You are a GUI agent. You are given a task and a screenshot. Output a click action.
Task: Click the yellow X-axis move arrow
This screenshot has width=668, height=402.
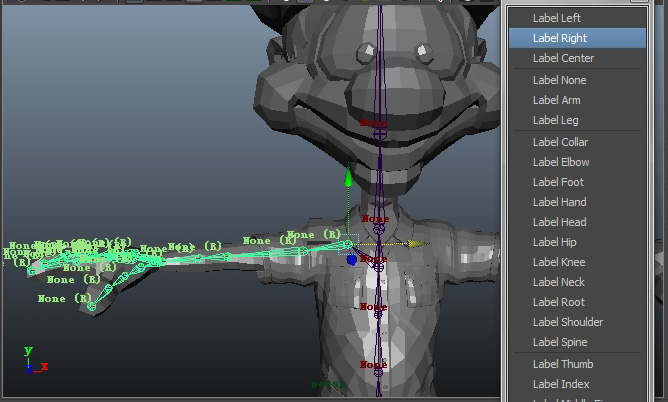pos(416,244)
